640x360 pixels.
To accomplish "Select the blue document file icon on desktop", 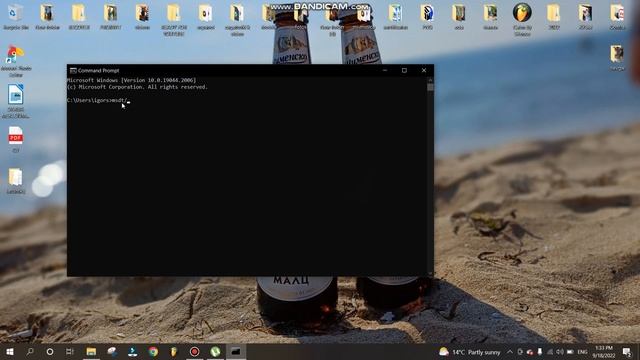I will coord(16,101).
